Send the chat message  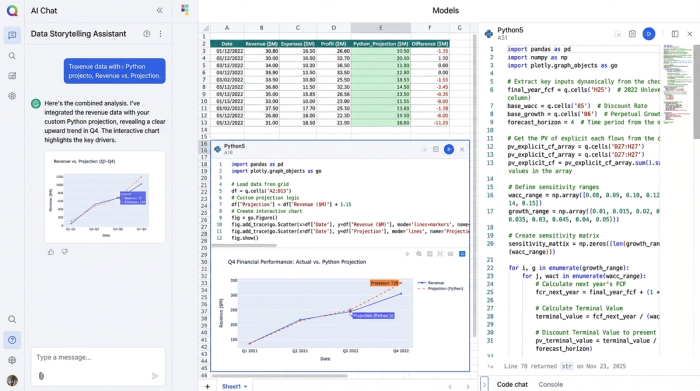(x=155, y=376)
